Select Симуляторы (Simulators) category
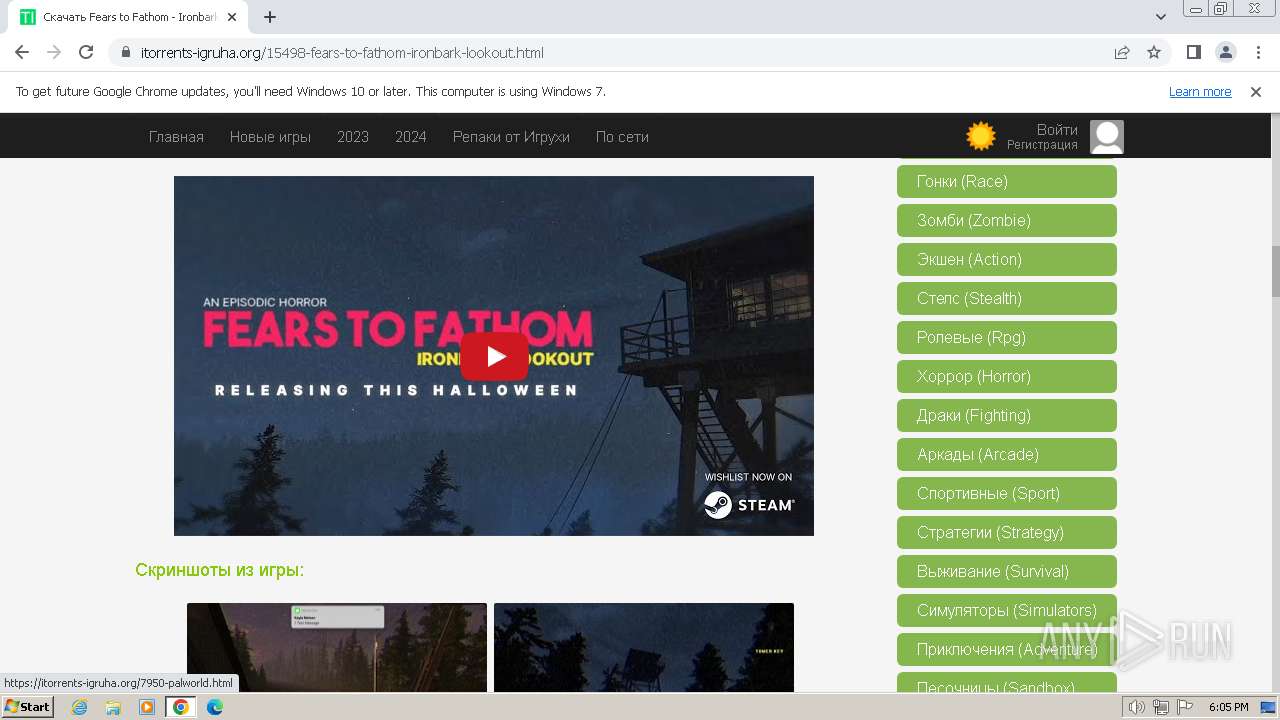This screenshot has width=1280, height=720. 1007,610
